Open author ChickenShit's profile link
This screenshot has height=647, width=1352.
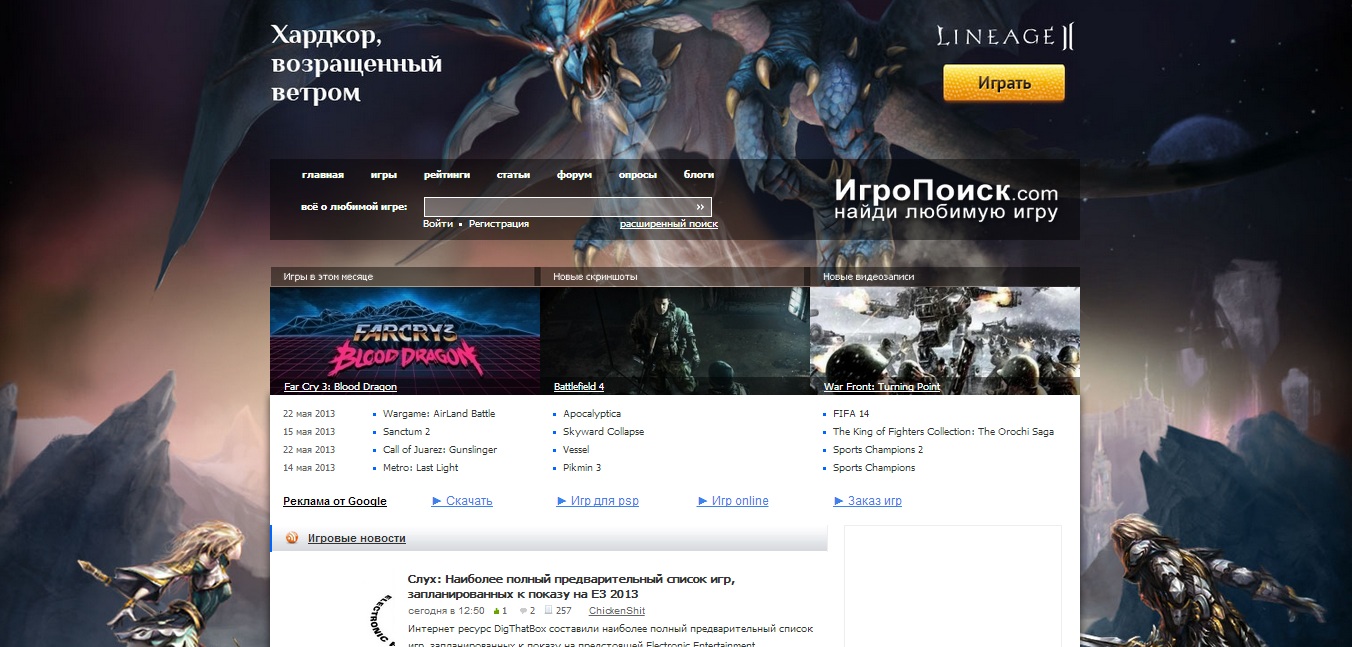click(x=617, y=611)
